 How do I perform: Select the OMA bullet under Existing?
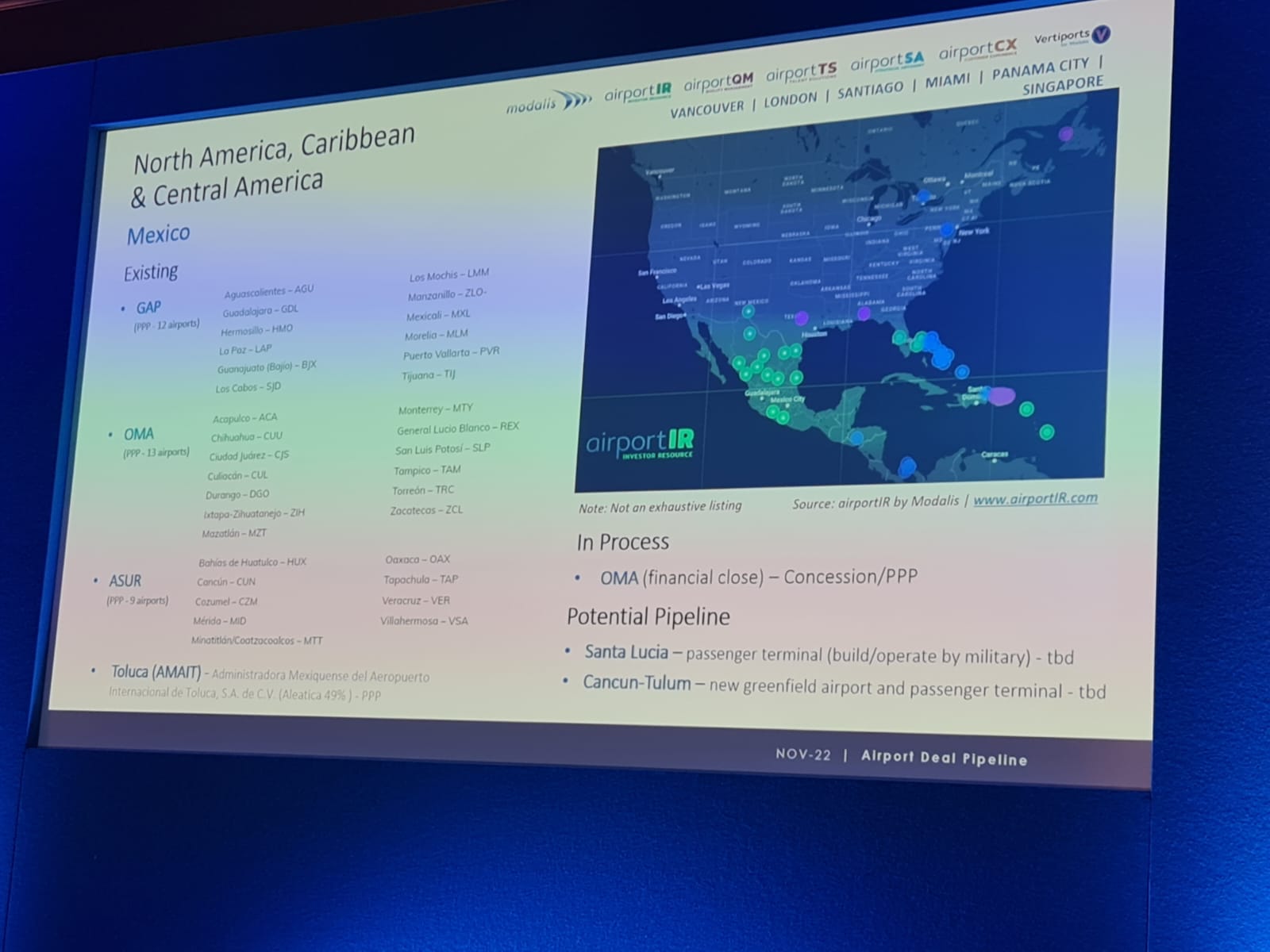click(x=139, y=434)
